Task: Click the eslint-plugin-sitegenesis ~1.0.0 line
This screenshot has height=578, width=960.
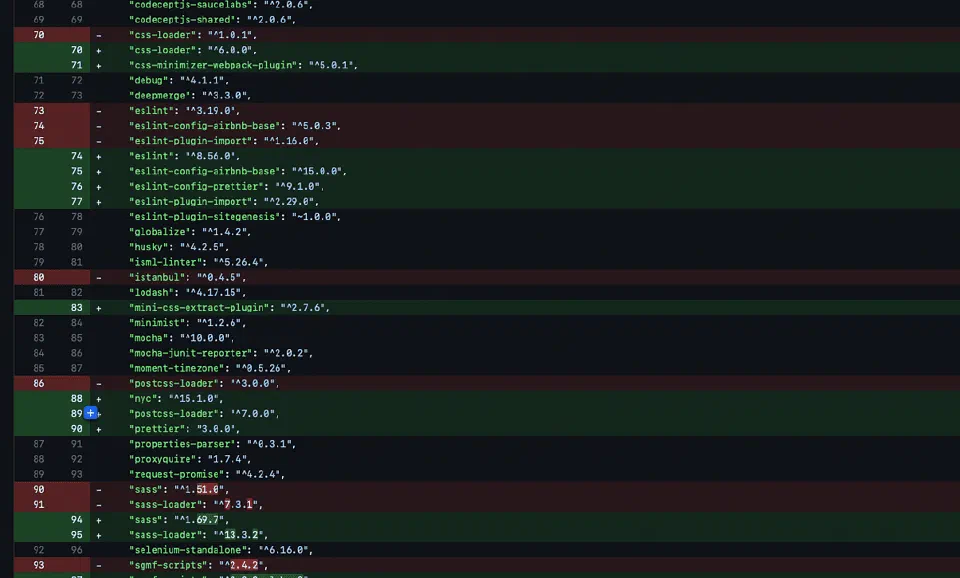Action: tap(487, 217)
